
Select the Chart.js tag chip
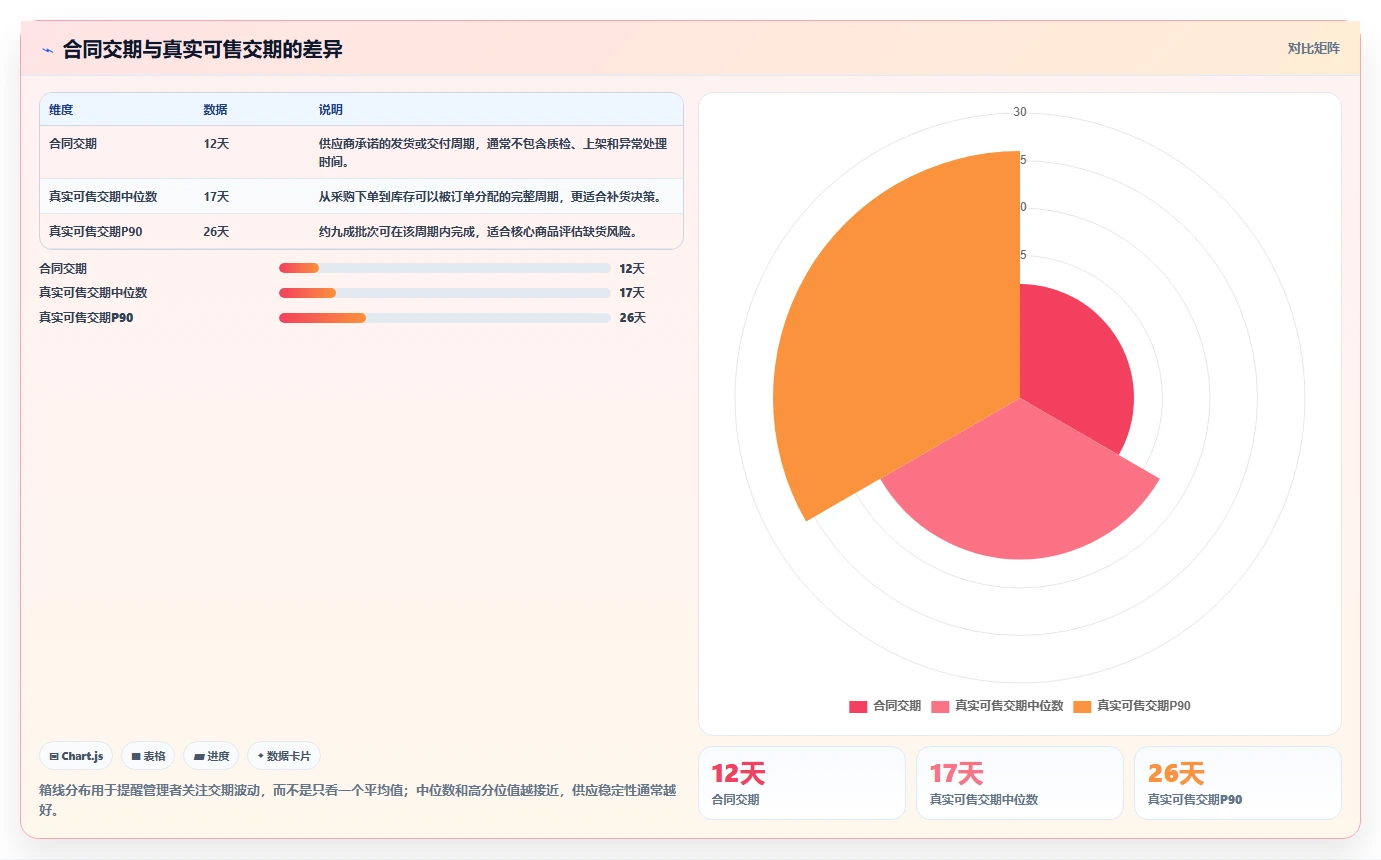coord(76,756)
